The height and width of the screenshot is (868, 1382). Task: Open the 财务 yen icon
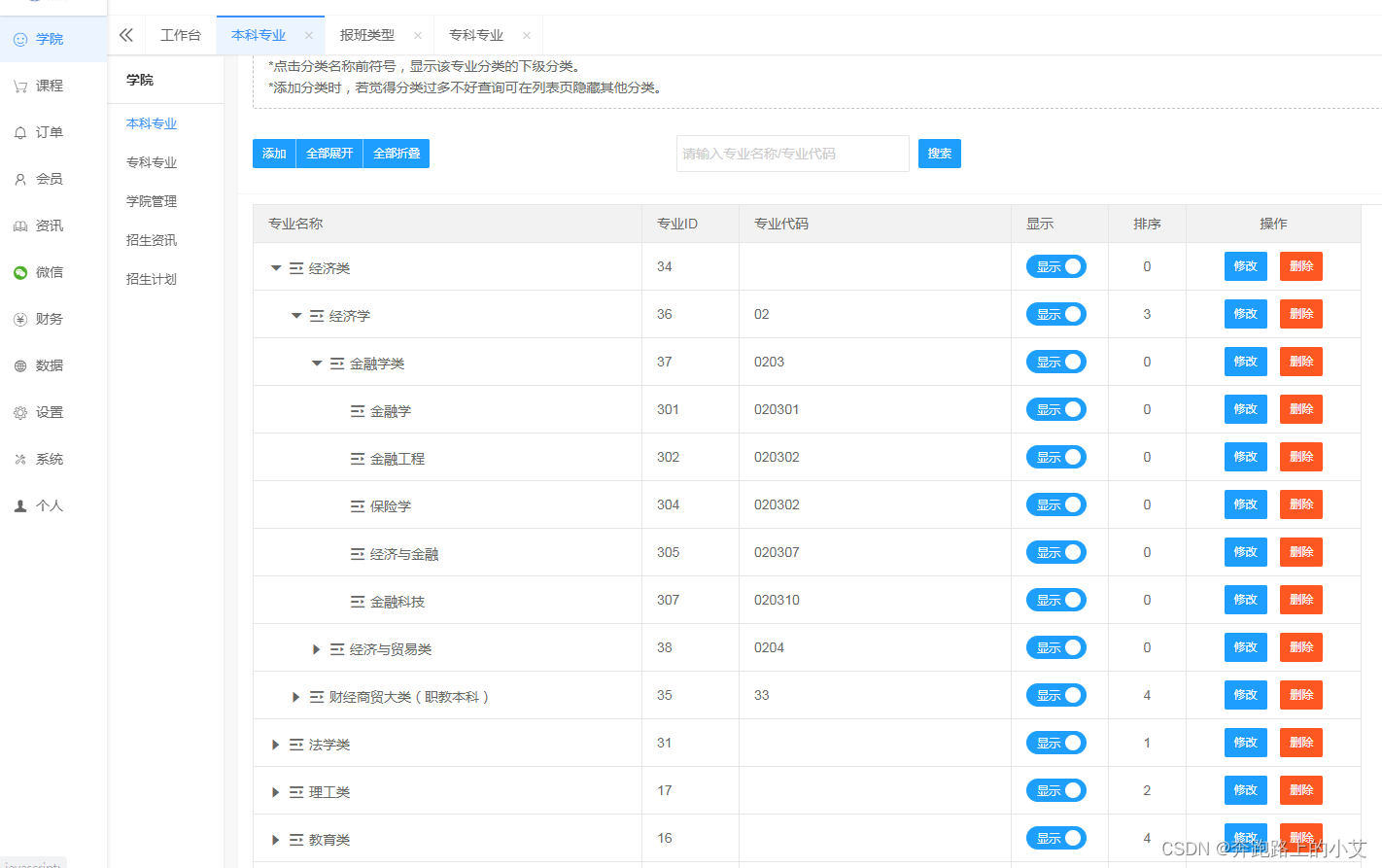pos(20,320)
